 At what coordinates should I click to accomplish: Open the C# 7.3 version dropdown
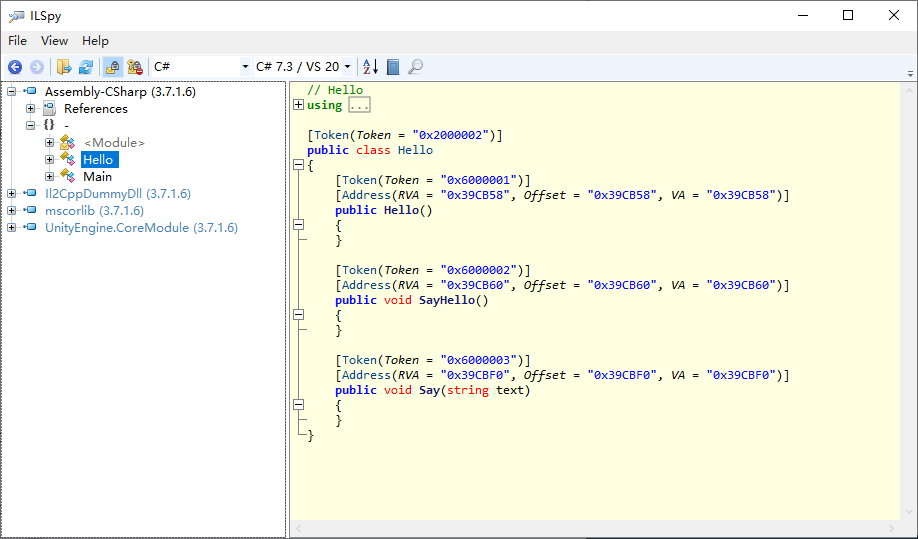[x=303, y=67]
